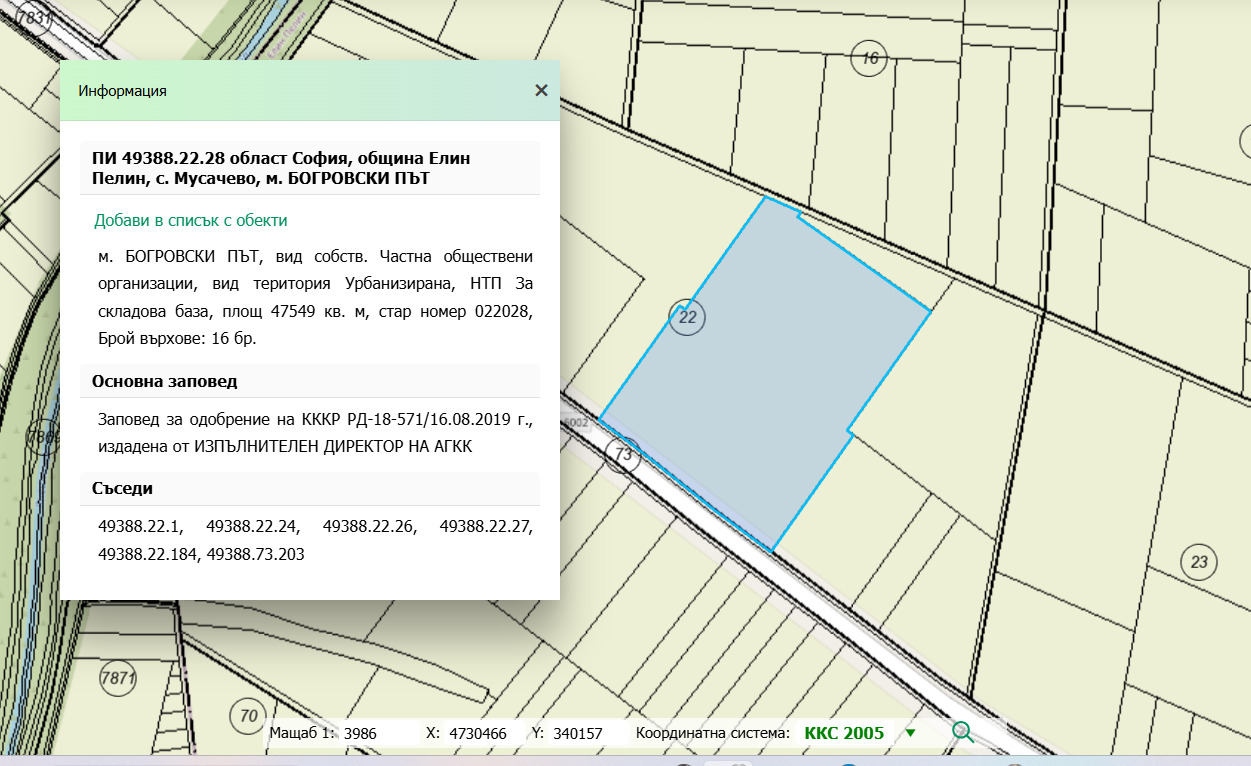The image size is (1251, 766).
Task: Click the magnifier search icon in bottom bar
Action: 962,732
